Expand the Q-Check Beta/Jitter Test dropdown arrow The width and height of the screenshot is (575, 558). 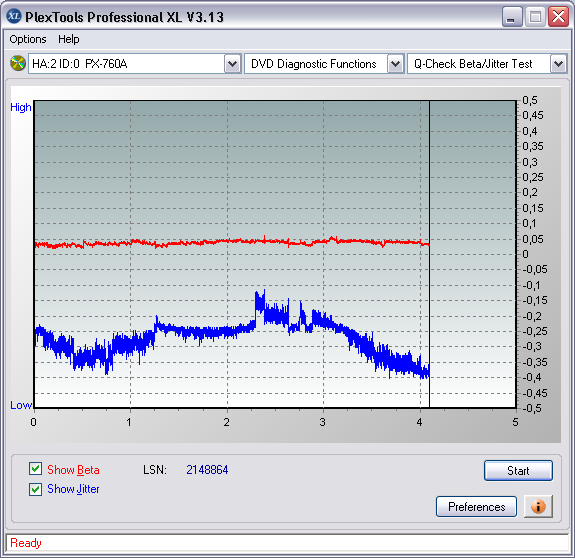tap(558, 64)
